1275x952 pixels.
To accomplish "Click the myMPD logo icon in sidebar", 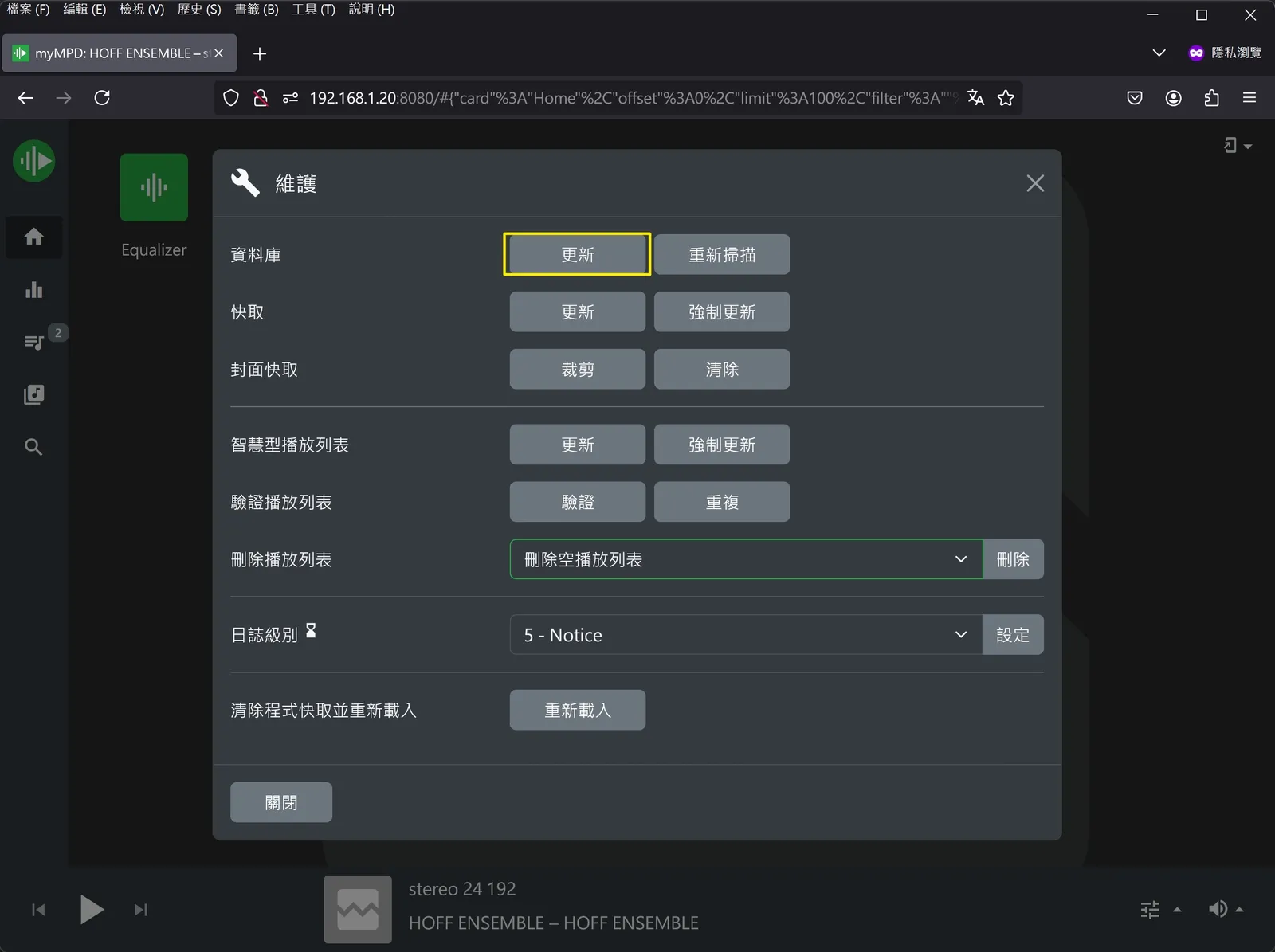I will tap(33, 161).
